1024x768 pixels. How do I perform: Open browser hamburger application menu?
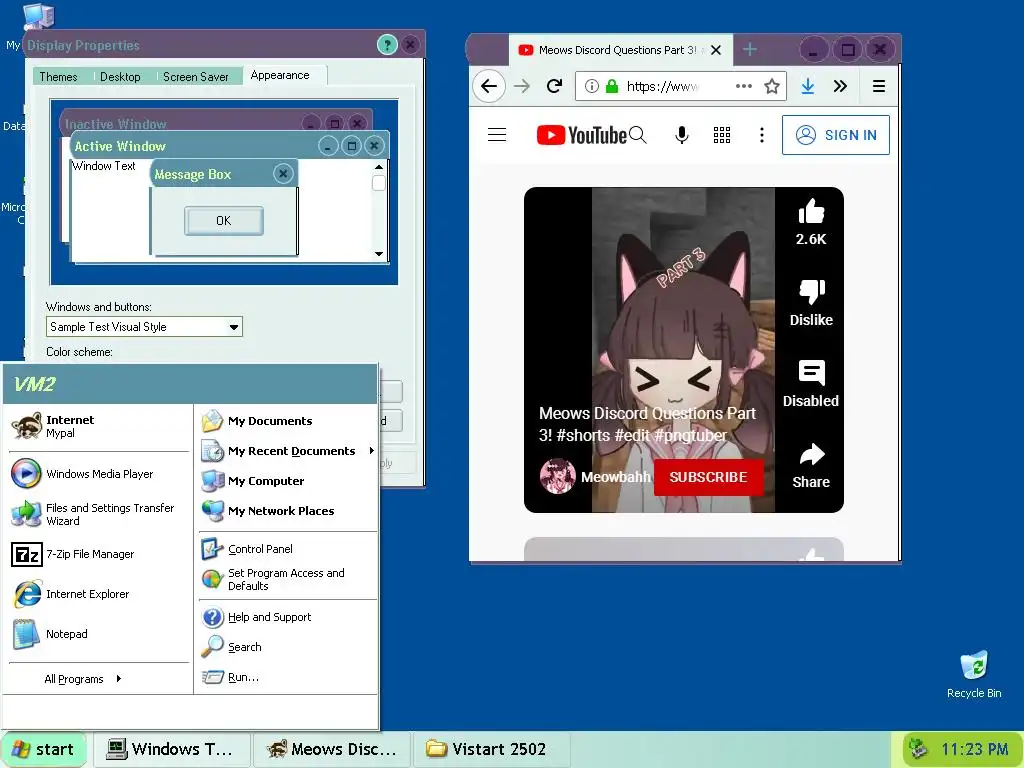pyautogui.click(x=879, y=86)
